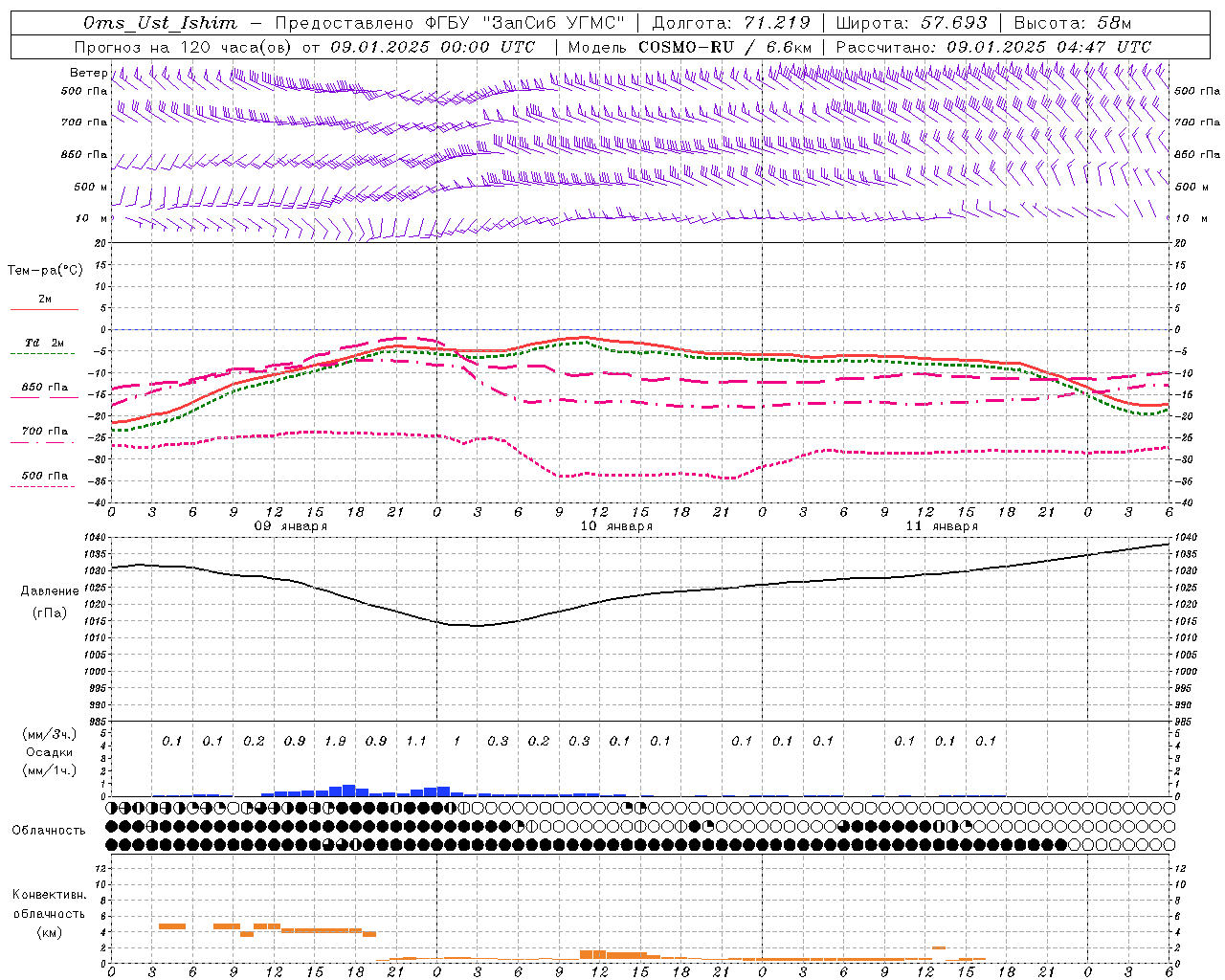Click the 'Рассчитано: 09.01.2025 04:47 UTC' timestamp

pos(993,47)
